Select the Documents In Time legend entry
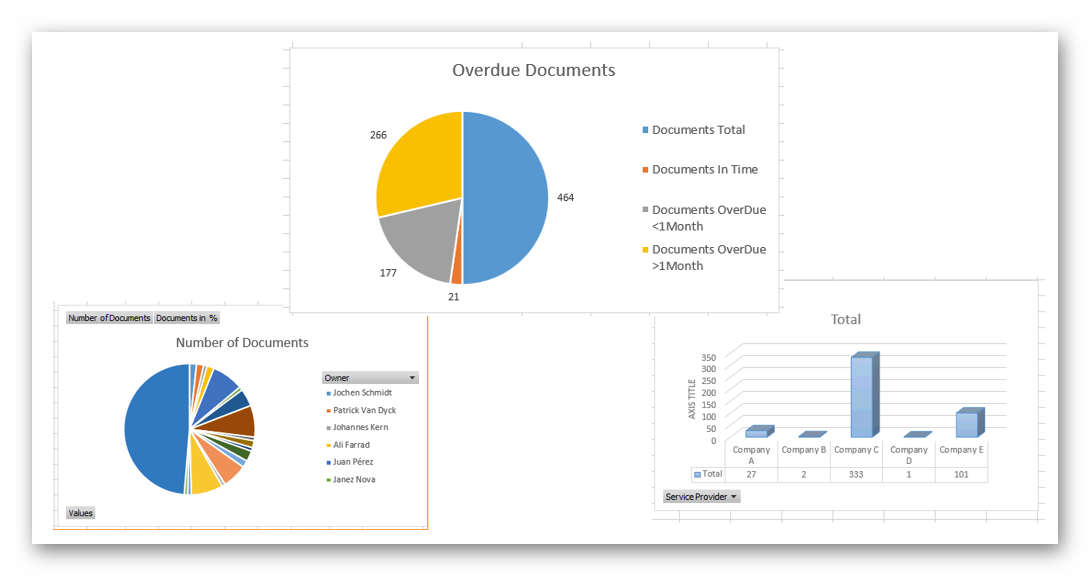 click(704, 170)
